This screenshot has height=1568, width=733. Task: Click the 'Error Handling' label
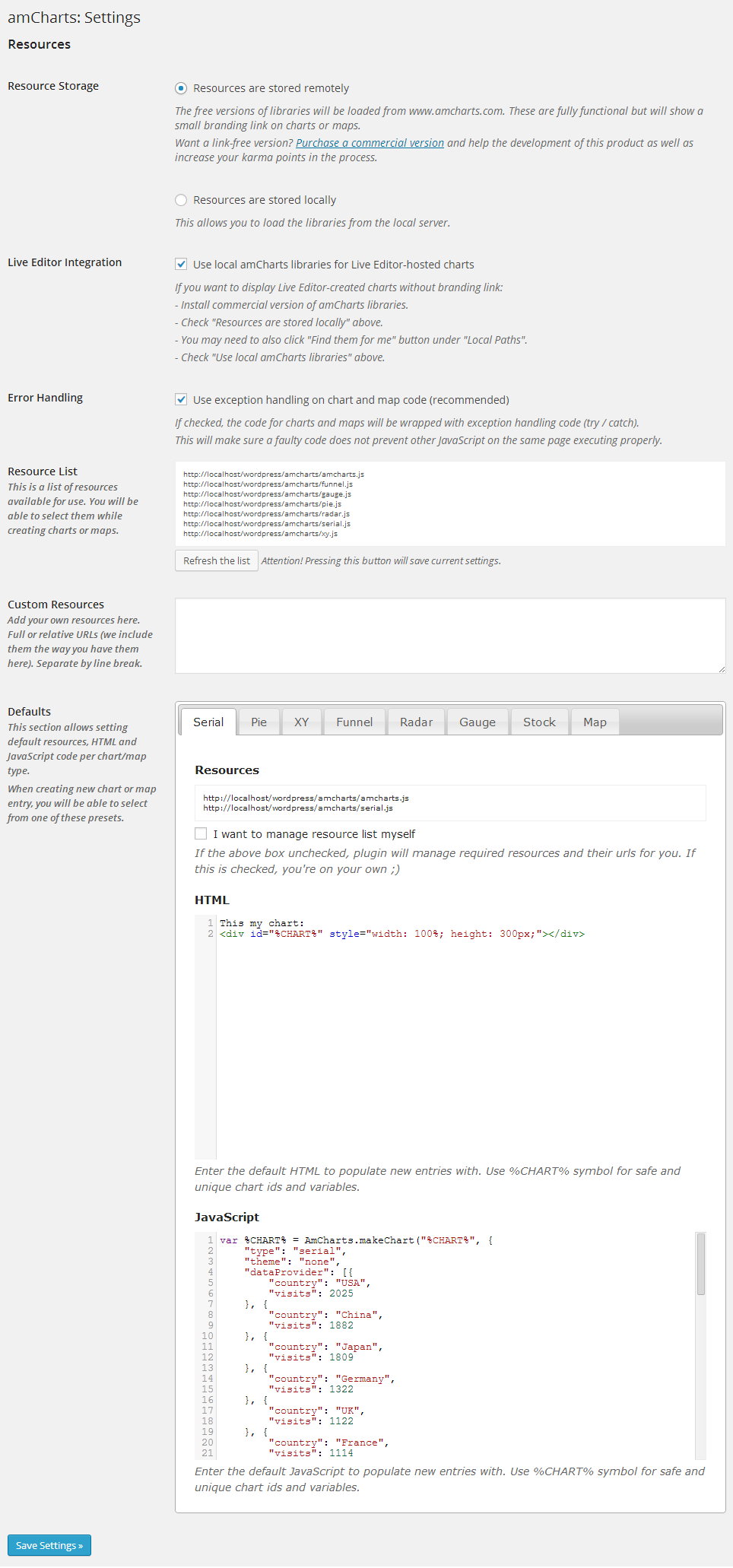coord(45,398)
